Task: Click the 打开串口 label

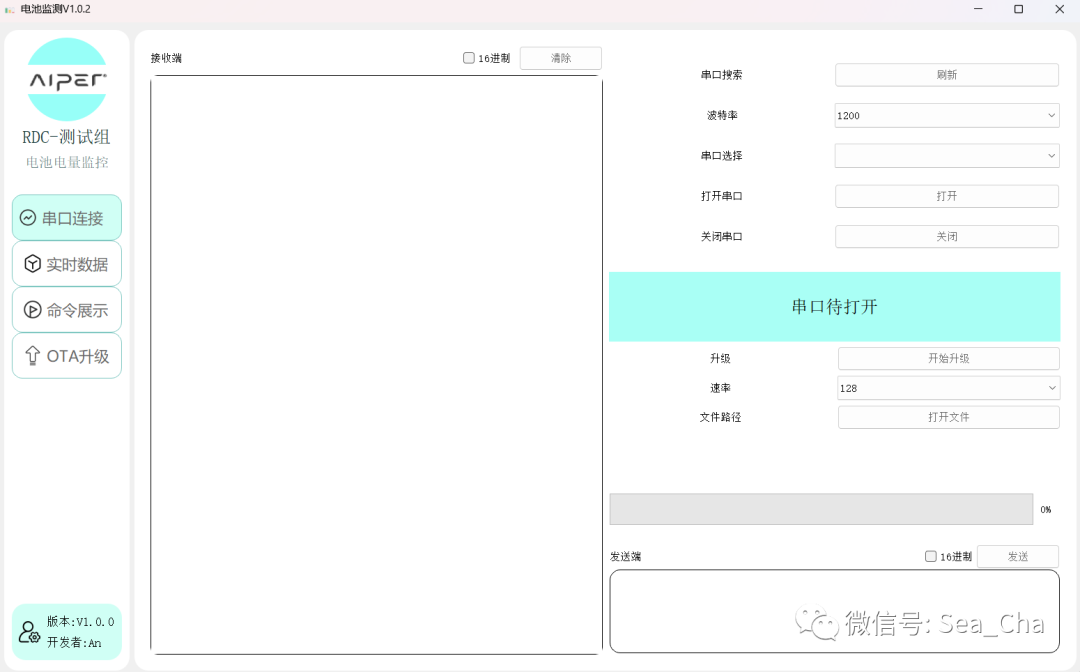Action: point(721,196)
